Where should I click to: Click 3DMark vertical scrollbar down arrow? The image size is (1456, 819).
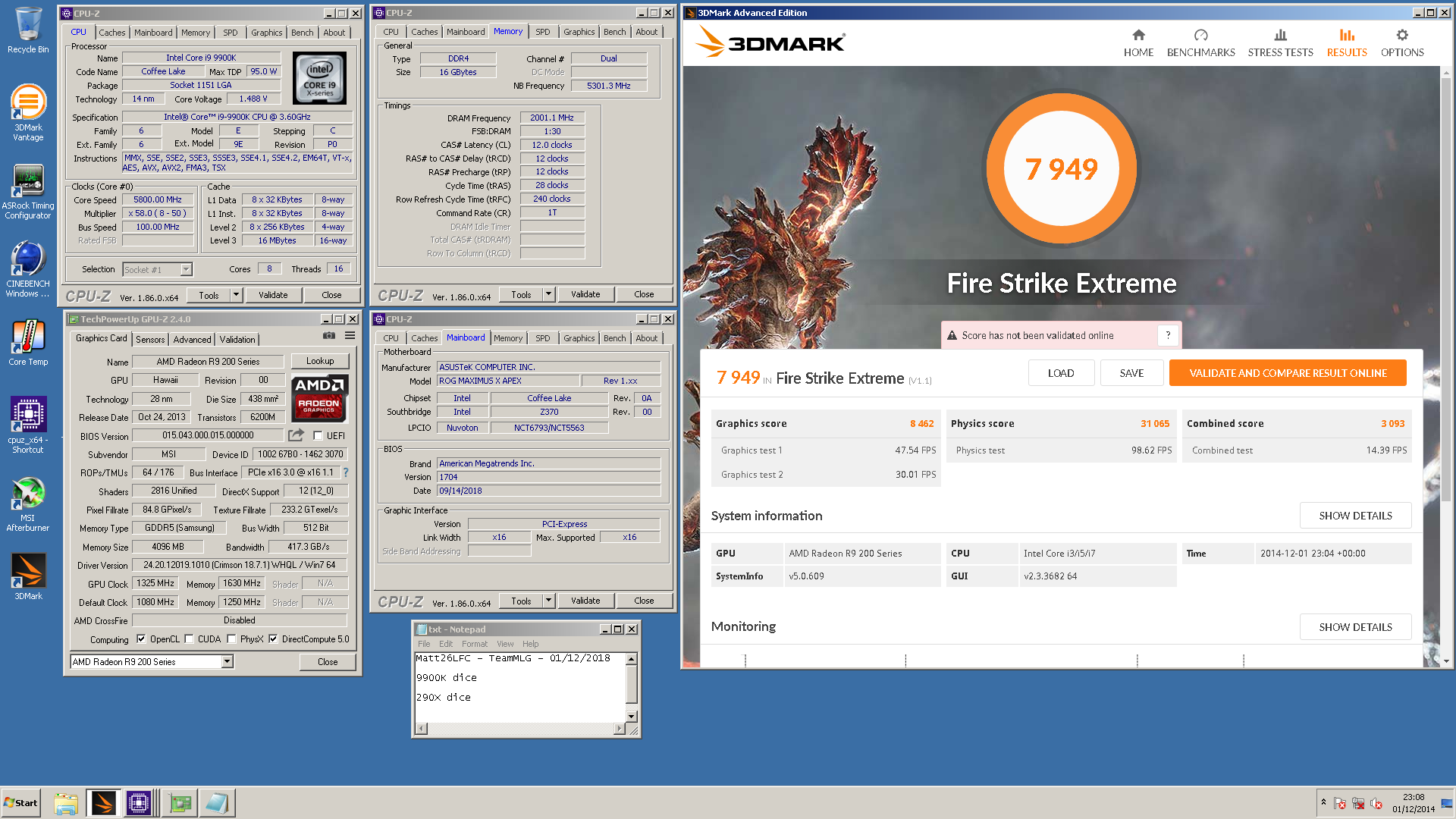point(1446,661)
